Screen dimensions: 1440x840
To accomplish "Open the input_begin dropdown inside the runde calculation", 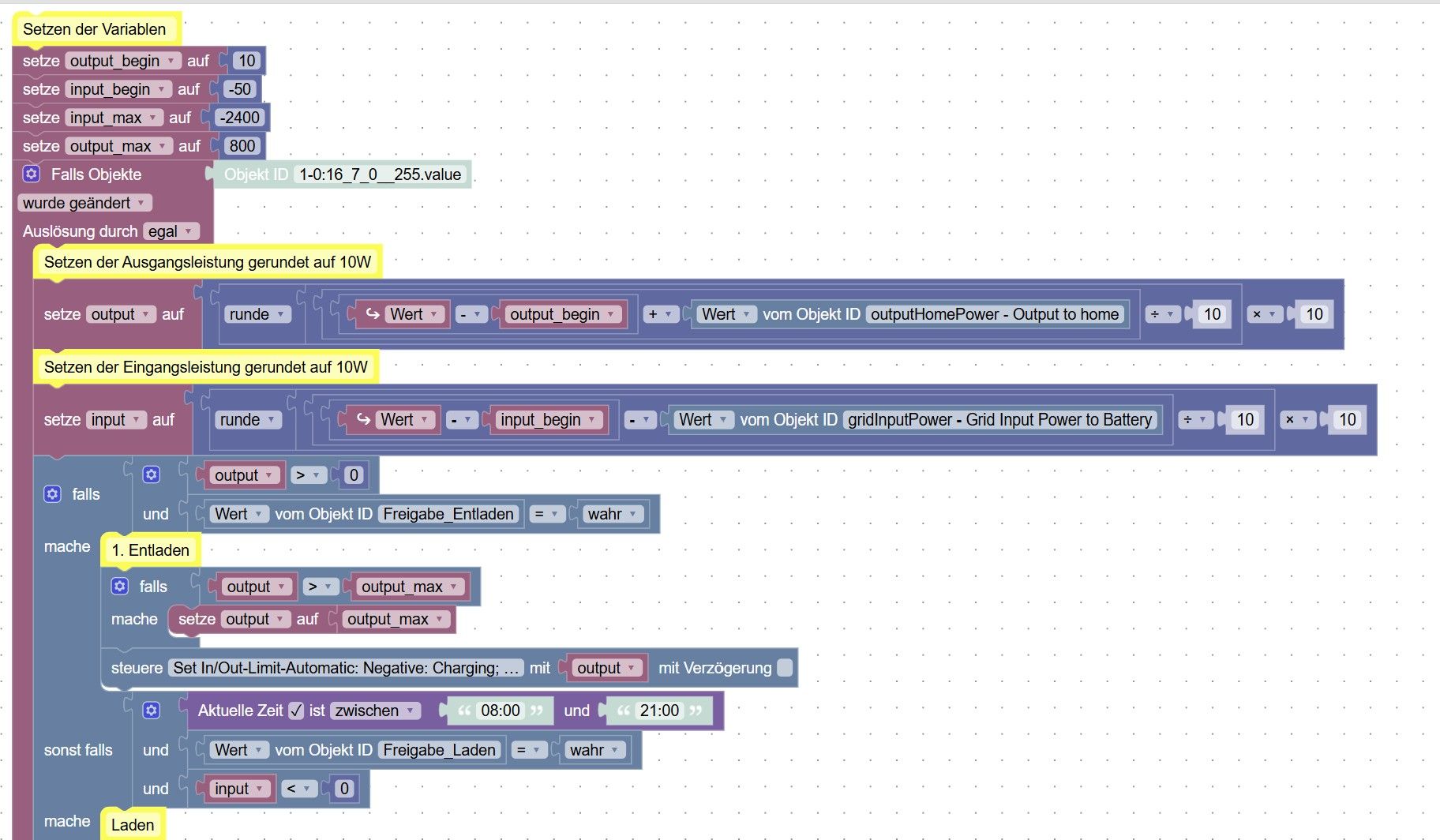I will 549,419.
